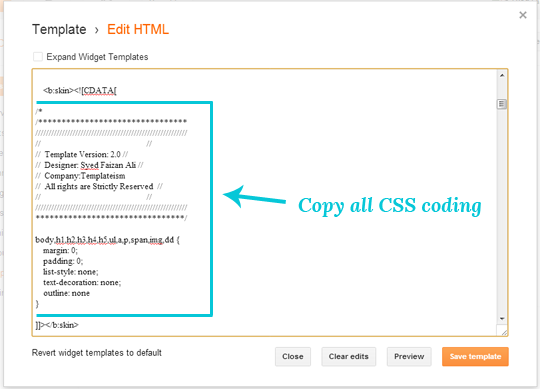Tick the Expand Widget Templates checkbox
This screenshot has width=540, height=389.
click(x=38, y=57)
